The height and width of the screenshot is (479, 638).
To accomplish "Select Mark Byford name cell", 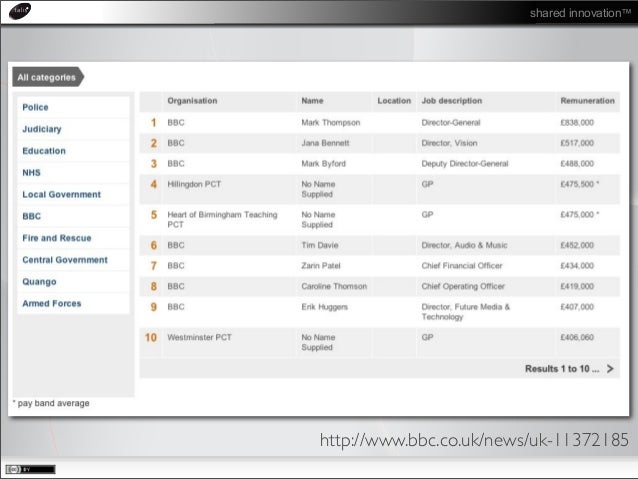I will point(323,164).
